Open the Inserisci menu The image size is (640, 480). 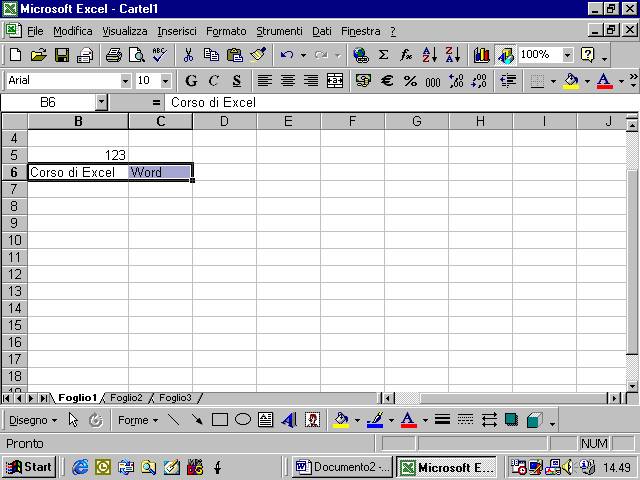pos(177,31)
